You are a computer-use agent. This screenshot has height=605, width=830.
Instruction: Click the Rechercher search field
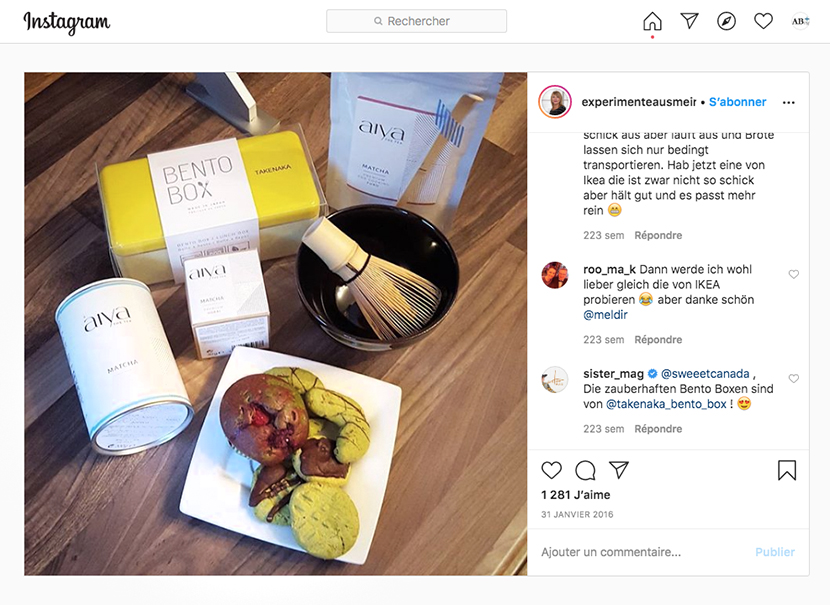click(x=416, y=21)
